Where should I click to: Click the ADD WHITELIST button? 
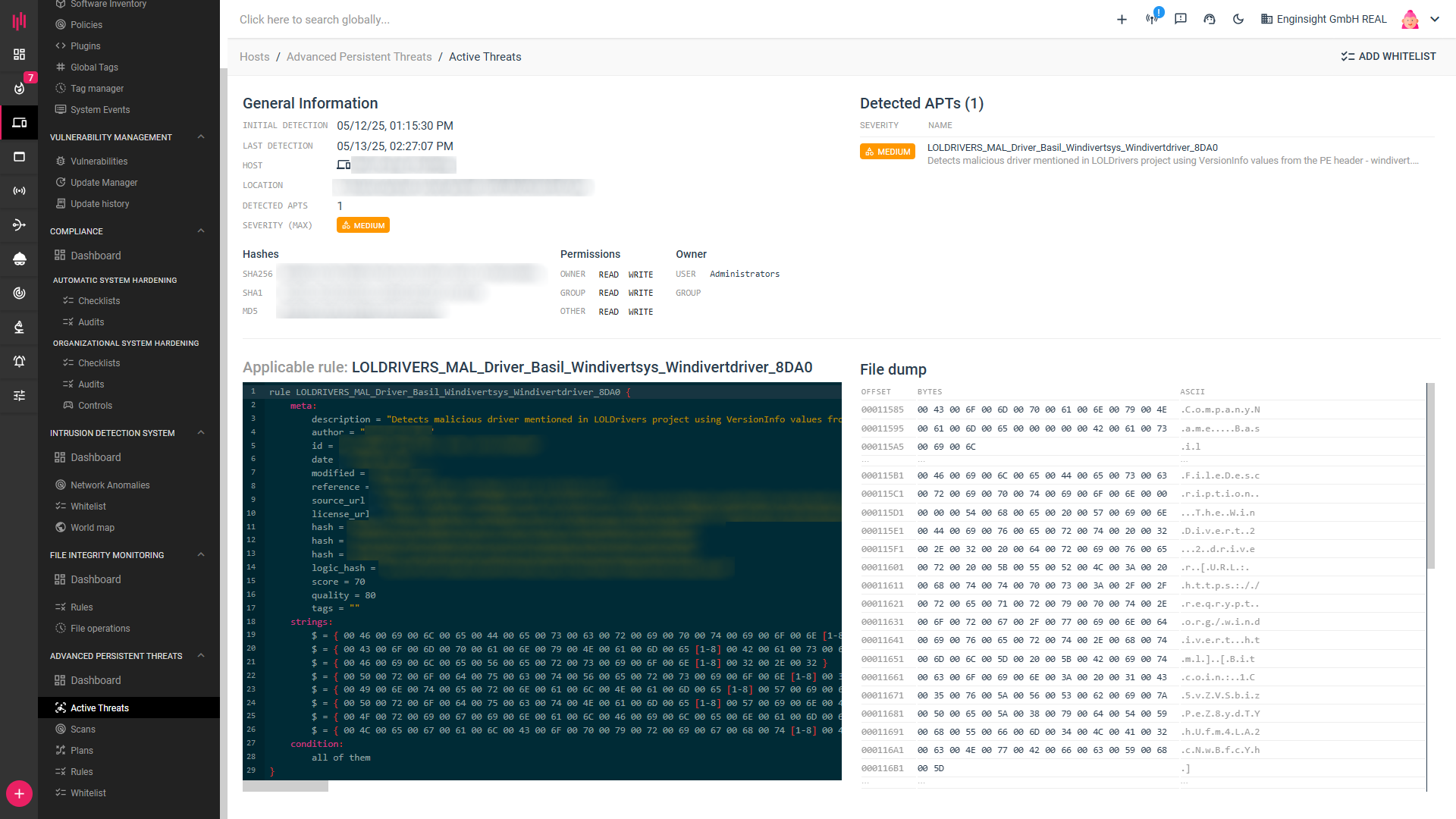pos(1388,57)
